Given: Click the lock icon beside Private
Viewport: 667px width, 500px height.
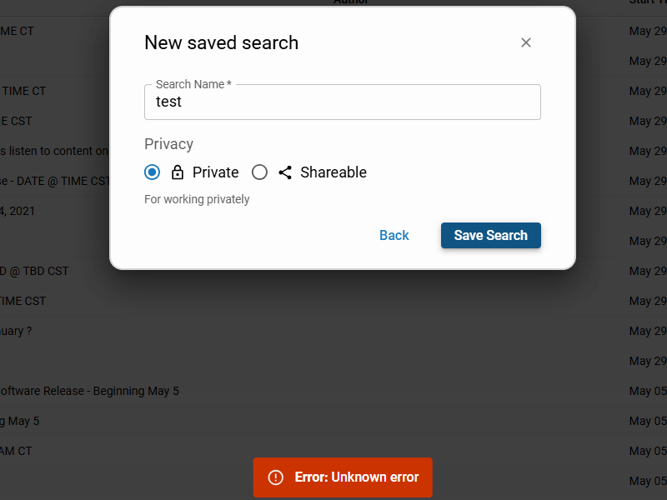Looking at the screenshot, I should 178,172.
